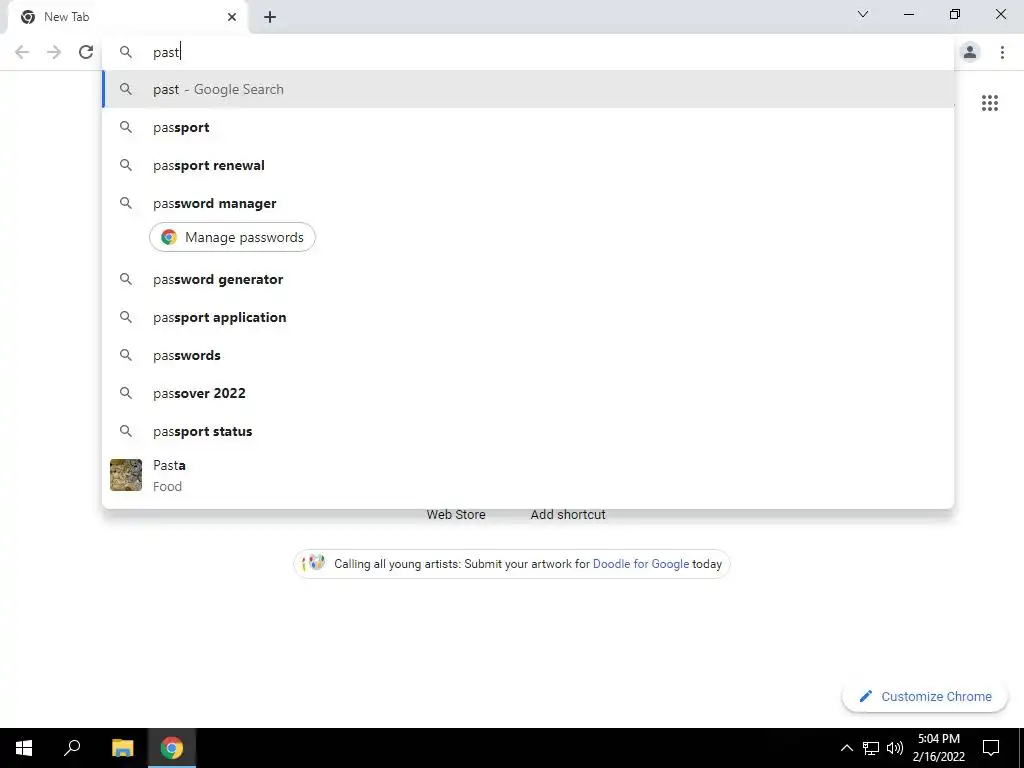Select the 'passover 2022' suggestion
Viewport: 1024px width, 768px height.
[x=528, y=393]
